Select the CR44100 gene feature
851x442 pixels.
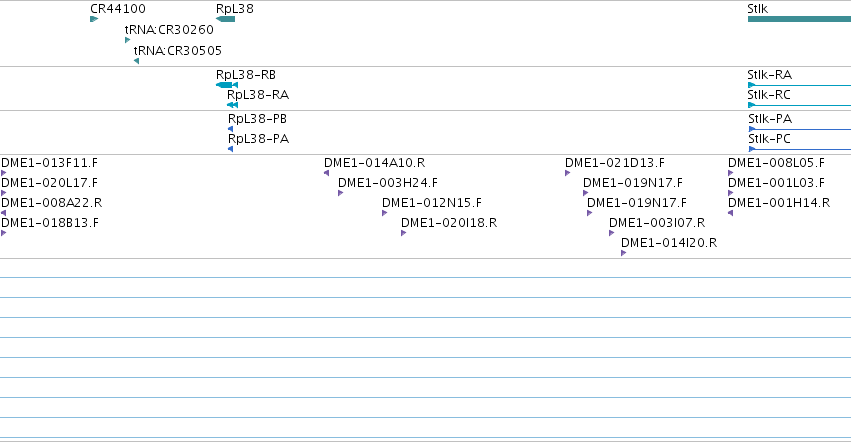118,9
